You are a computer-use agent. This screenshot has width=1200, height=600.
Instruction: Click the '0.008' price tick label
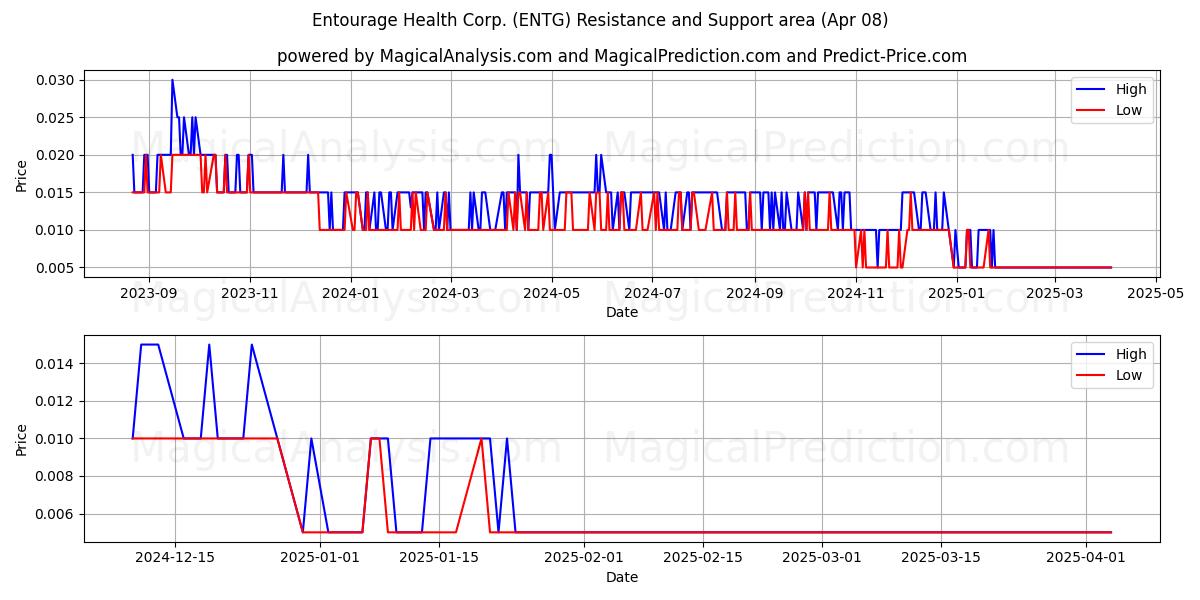coord(57,477)
